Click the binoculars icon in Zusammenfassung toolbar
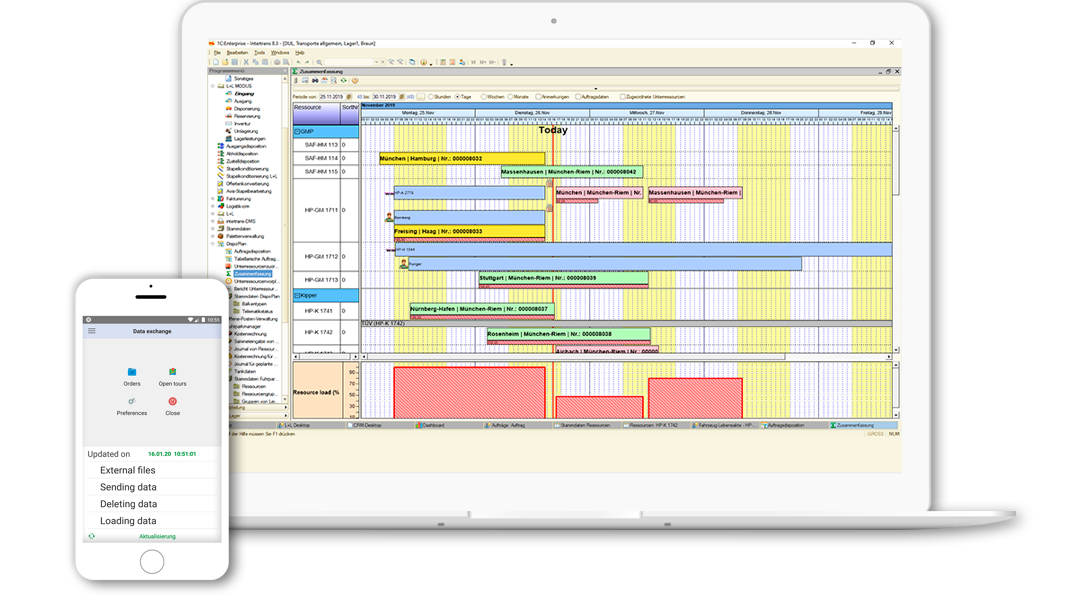 (315, 81)
